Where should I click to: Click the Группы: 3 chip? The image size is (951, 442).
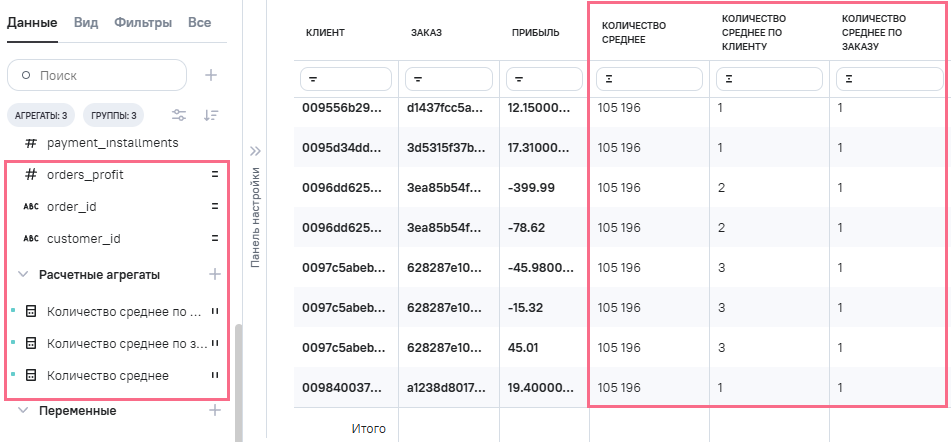pos(111,115)
